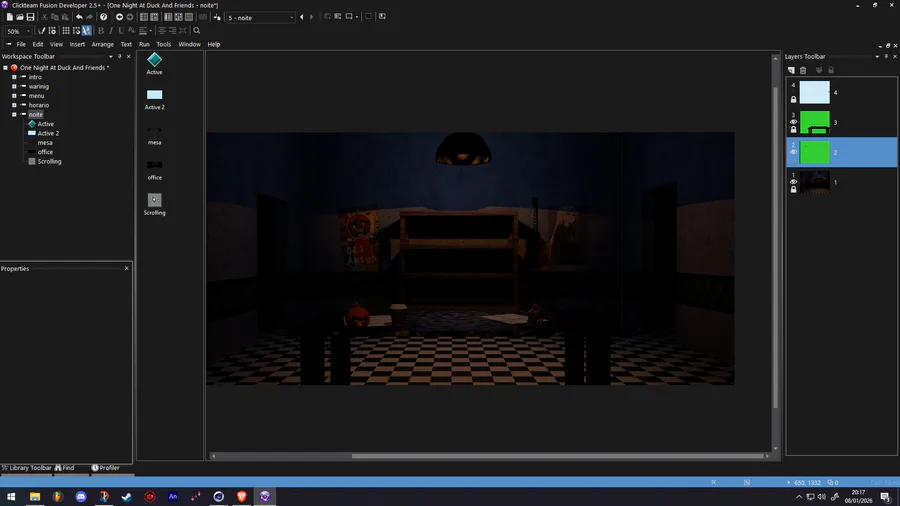900x506 pixels.
Task: Open Steam from the Windows taskbar
Action: [x=127, y=497]
